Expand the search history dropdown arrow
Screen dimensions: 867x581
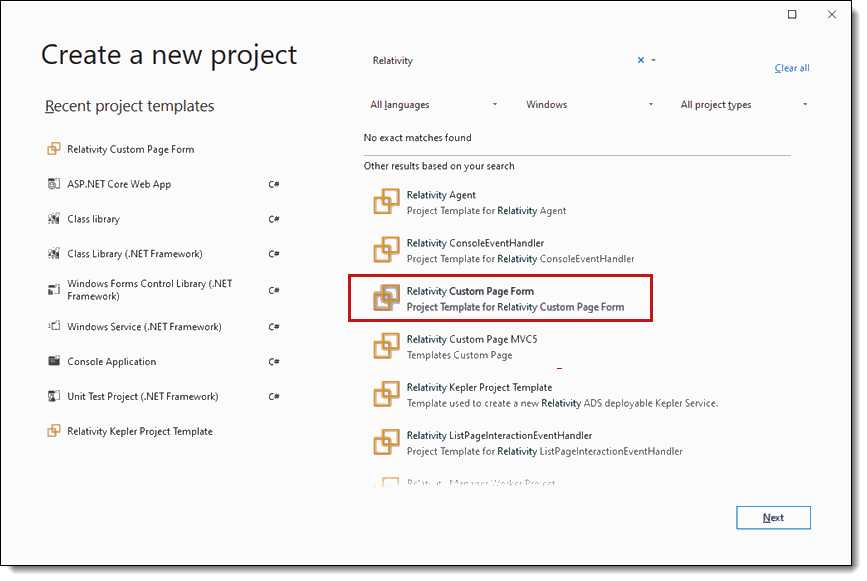click(654, 60)
